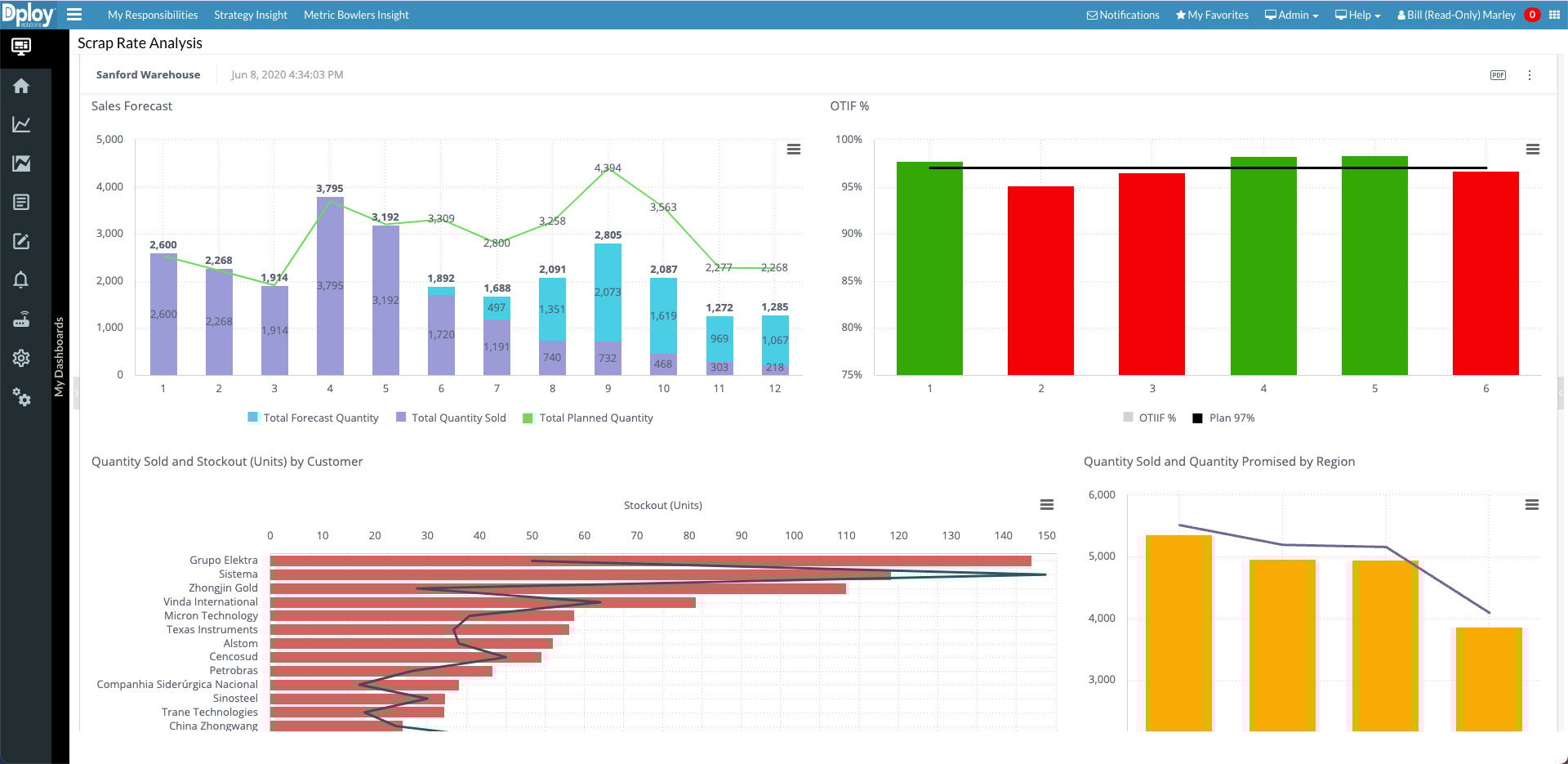Open the document list sidebar icon
The width and height of the screenshot is (1568, 764).
[21, 202]
